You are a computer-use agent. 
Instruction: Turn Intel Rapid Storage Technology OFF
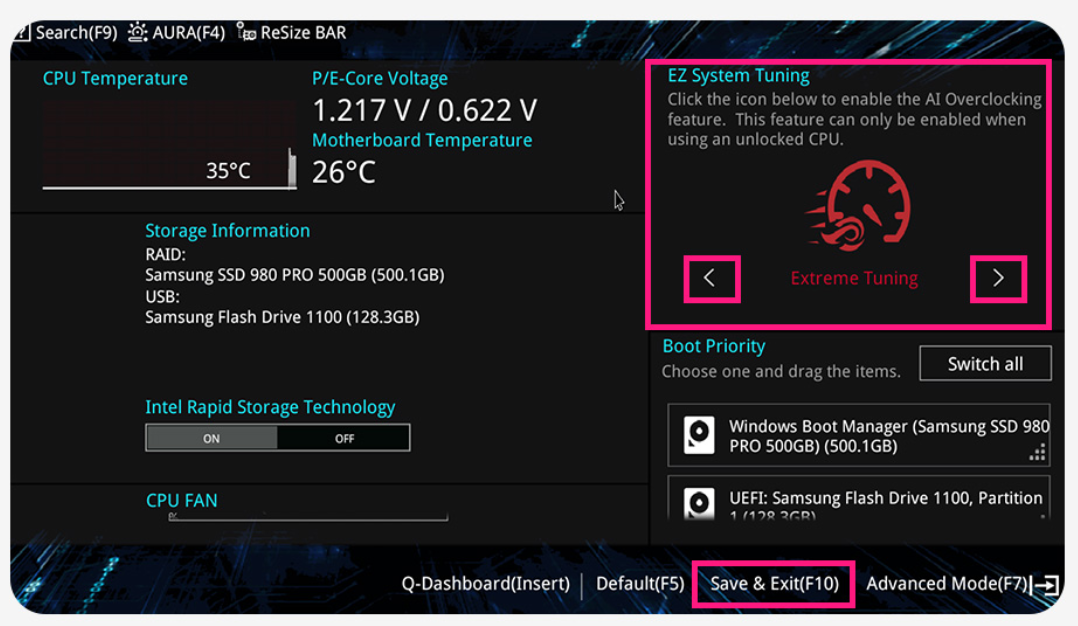344,438
